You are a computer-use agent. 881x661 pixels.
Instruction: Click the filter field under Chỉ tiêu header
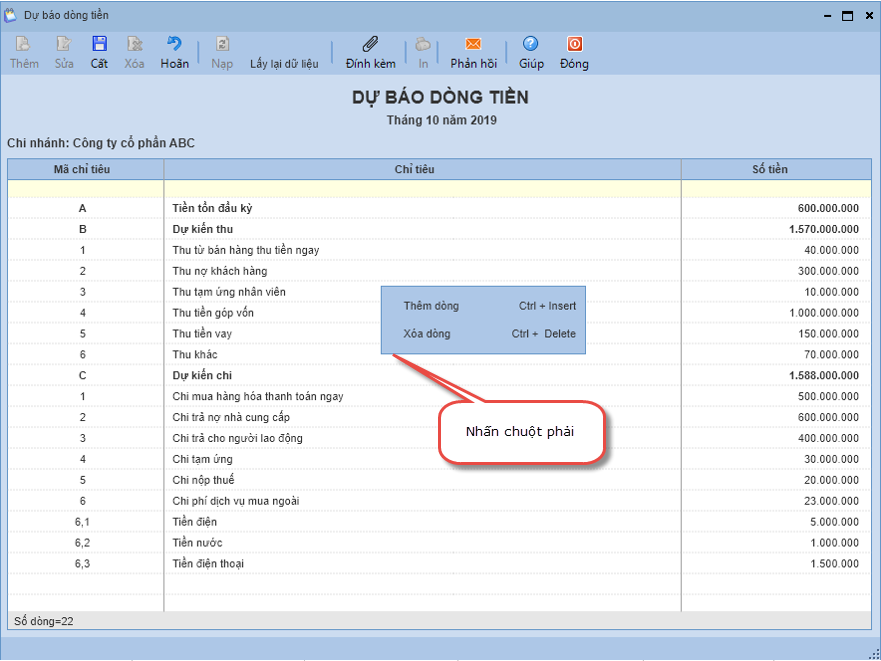(x=422, y=188)
